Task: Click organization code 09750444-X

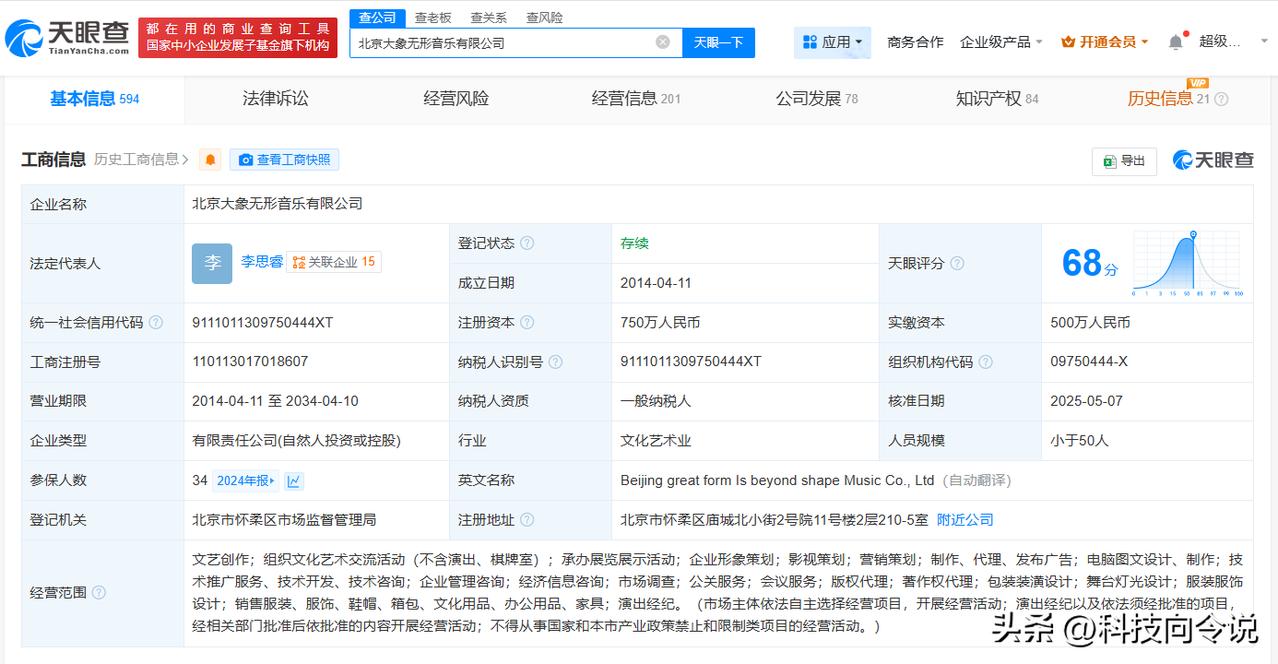Action: point(1089,361)
